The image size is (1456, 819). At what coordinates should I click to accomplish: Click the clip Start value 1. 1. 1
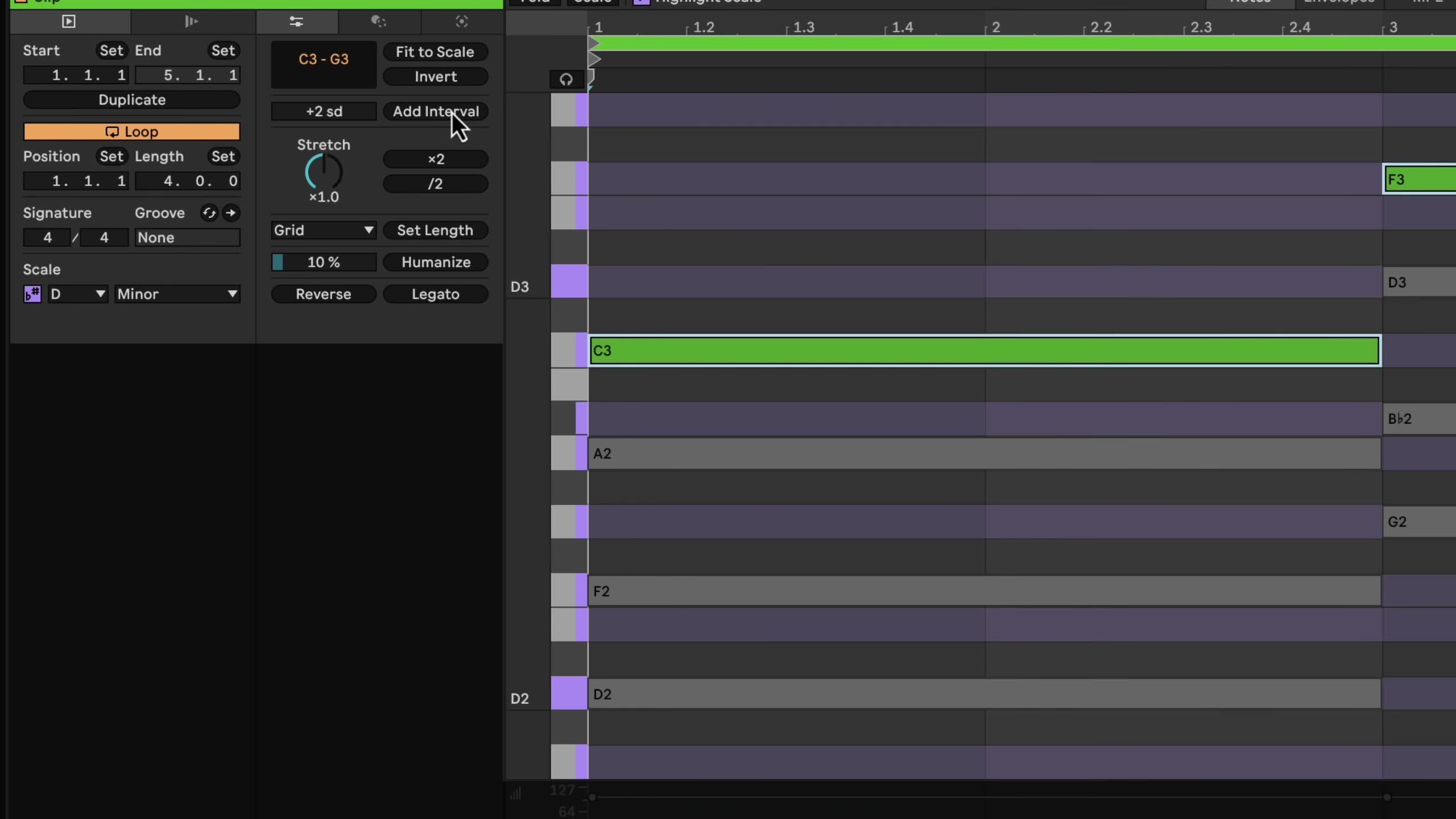click(76, 75)
